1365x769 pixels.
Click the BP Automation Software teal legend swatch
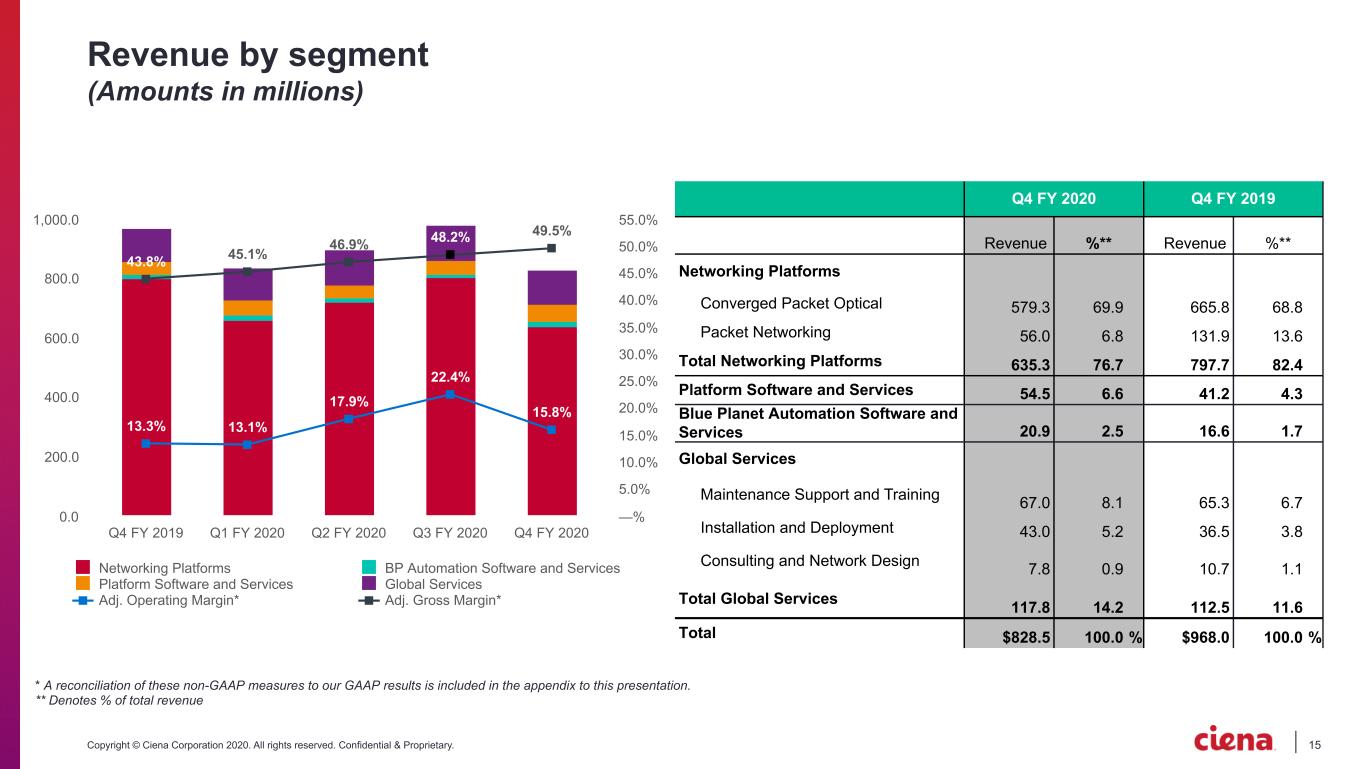pyautogui.click(x=367, y=568)
